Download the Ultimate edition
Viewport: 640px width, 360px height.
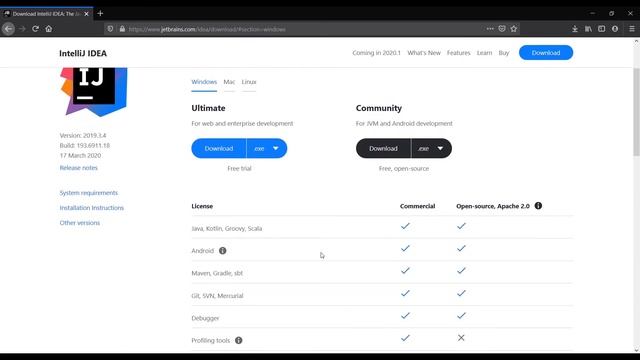(x=219, y=148)
